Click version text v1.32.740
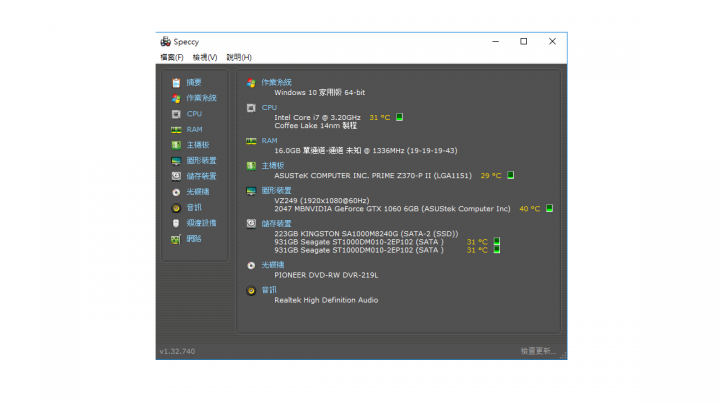This screenshot has width=720, height=405. 177,351
